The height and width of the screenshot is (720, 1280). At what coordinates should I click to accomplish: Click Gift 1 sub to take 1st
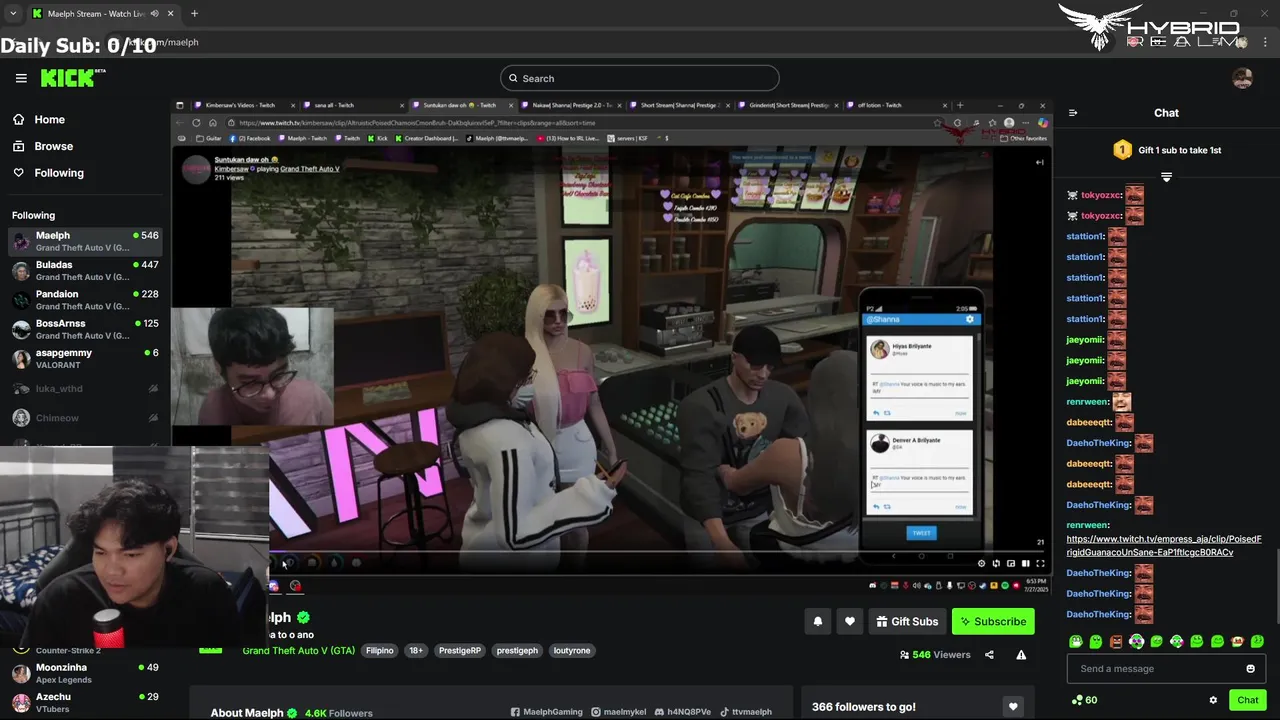pos(1167,150)
